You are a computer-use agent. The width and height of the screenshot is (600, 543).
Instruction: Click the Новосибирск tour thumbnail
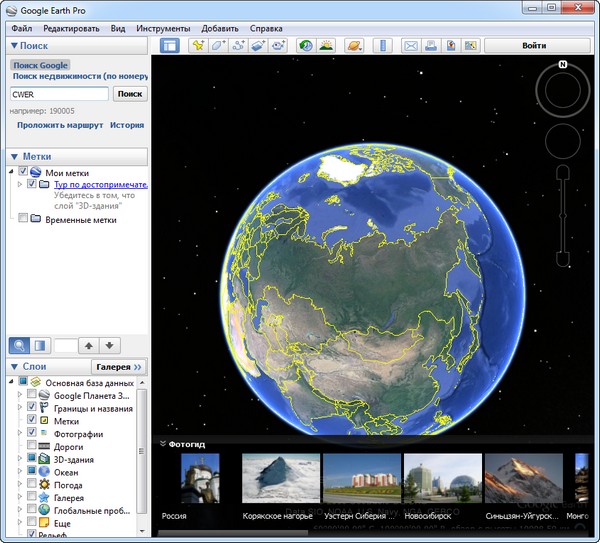[442, 480]
